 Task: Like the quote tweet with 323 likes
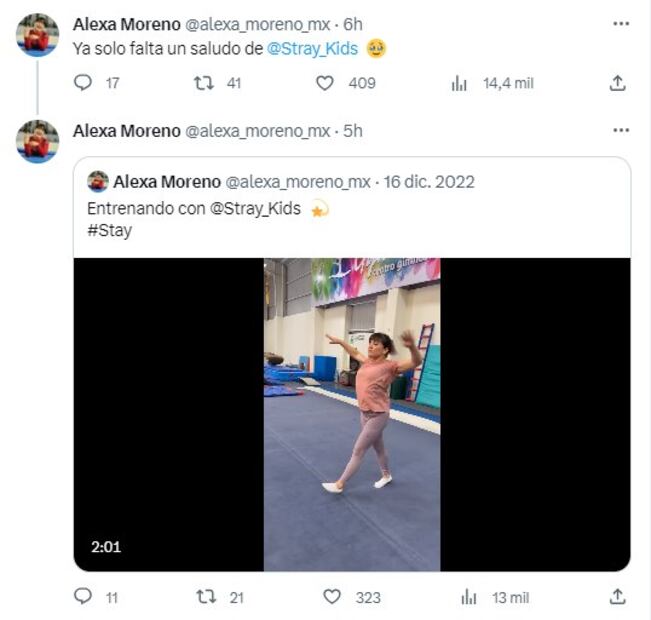click(x=332, y=597)
